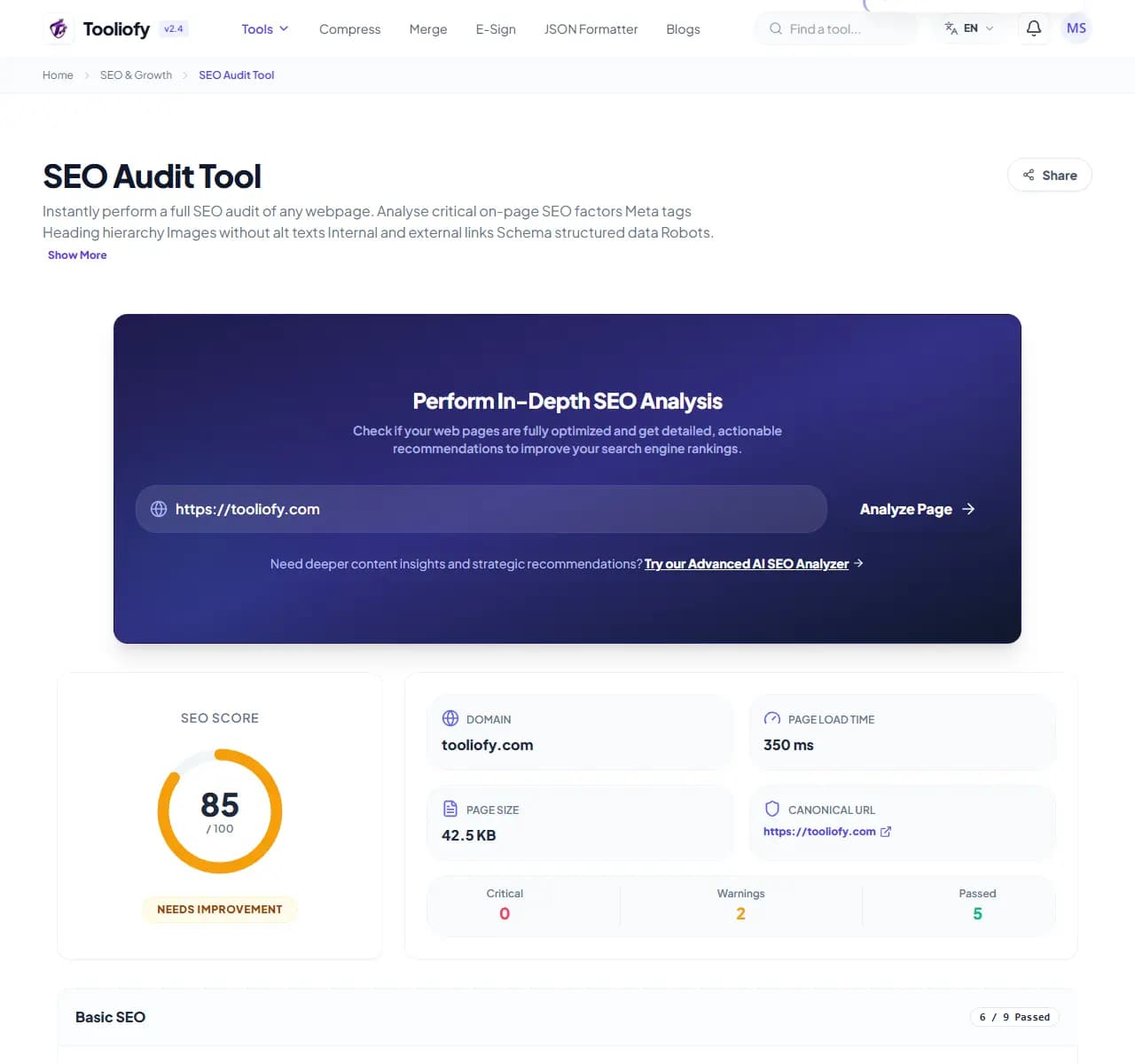Click the Passed count 5
The width and height of the screenshot is (1135, 1064).
tap(977, 914)
